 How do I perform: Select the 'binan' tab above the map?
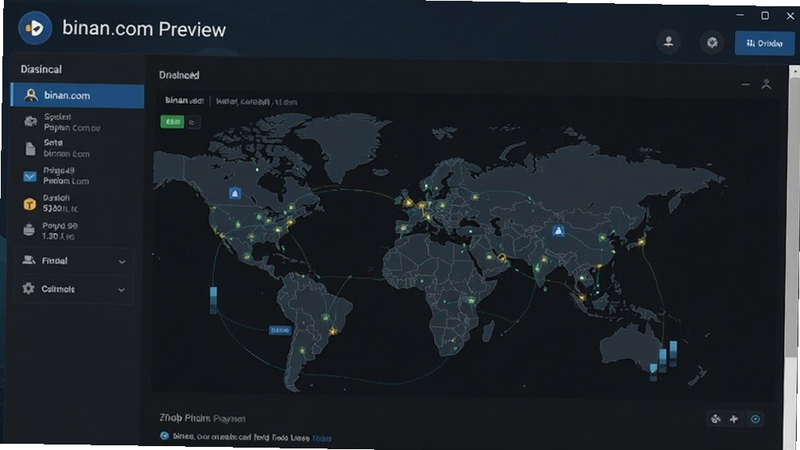click(184, 101)
